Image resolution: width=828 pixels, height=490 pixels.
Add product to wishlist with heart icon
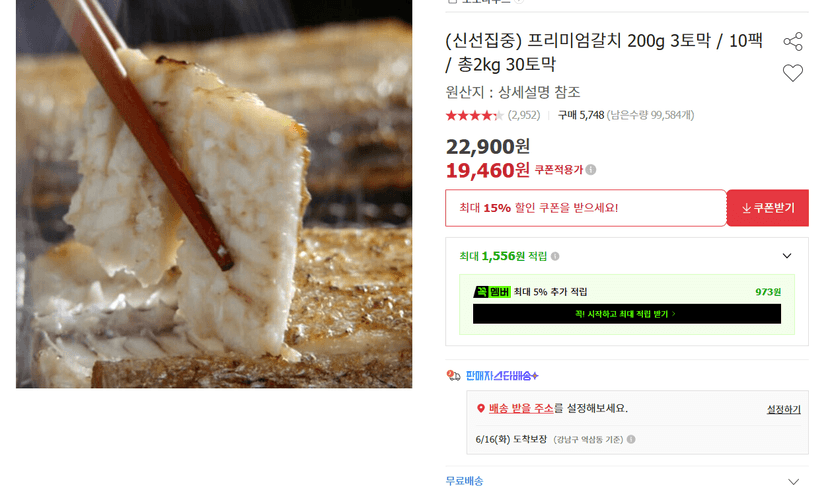pyautogui.click(x=793, y=73)
